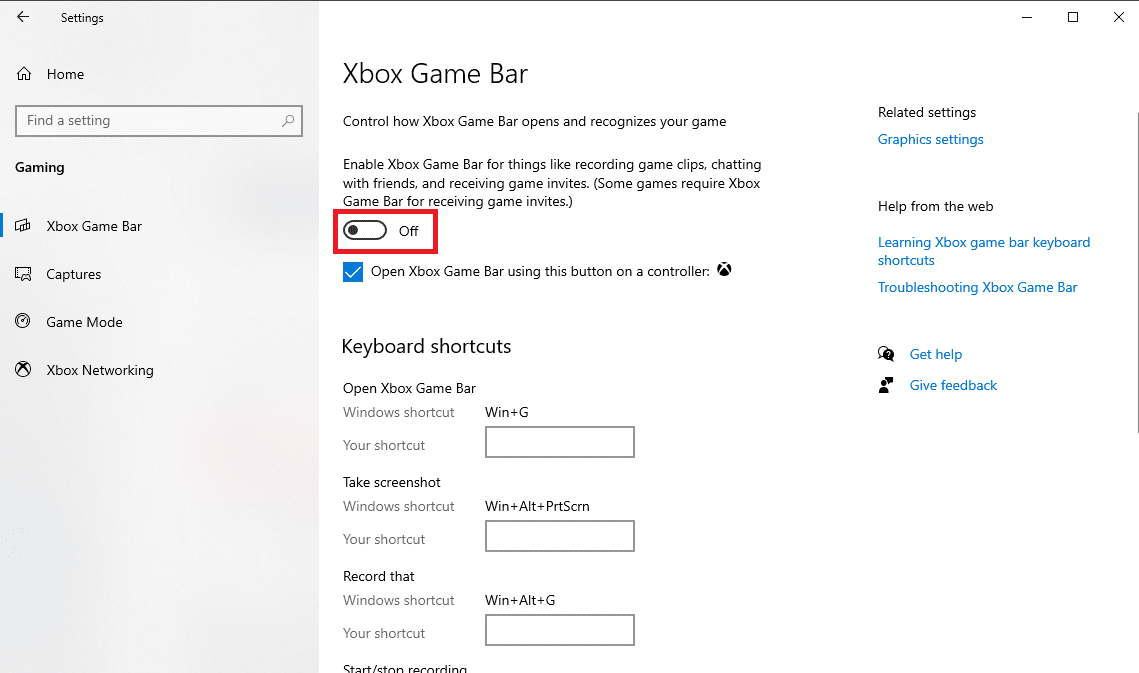1139x673 pixels.
Task: Open Learning Xbox game bar keyboard shortcuts link
Action: tap(984, 251)
